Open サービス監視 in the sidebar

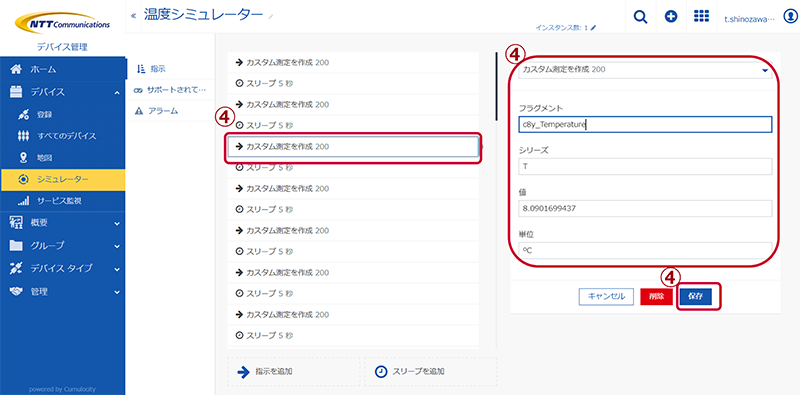[x=62, y=201]
